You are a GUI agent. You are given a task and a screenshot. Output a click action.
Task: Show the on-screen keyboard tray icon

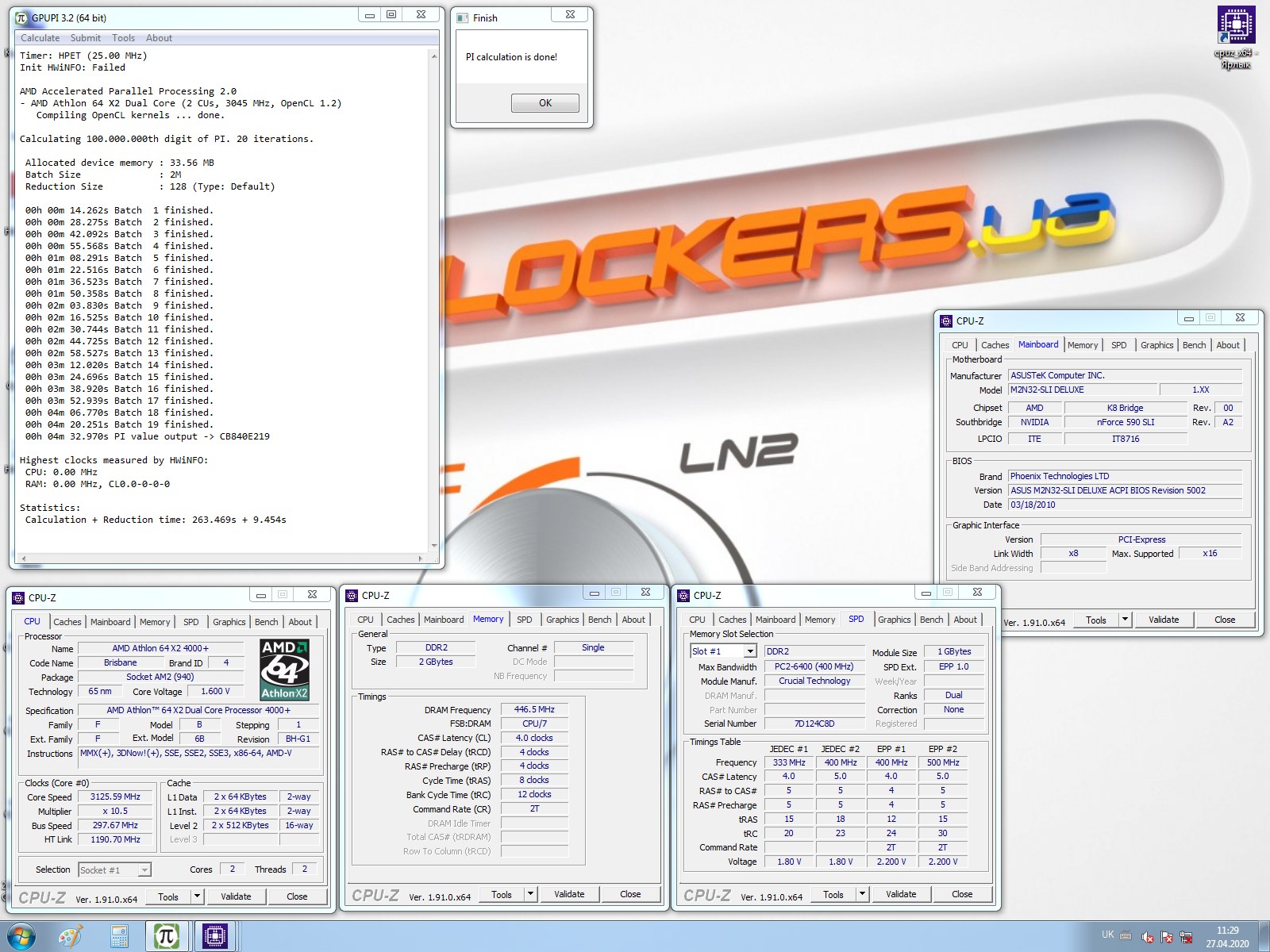[1126, 935]
